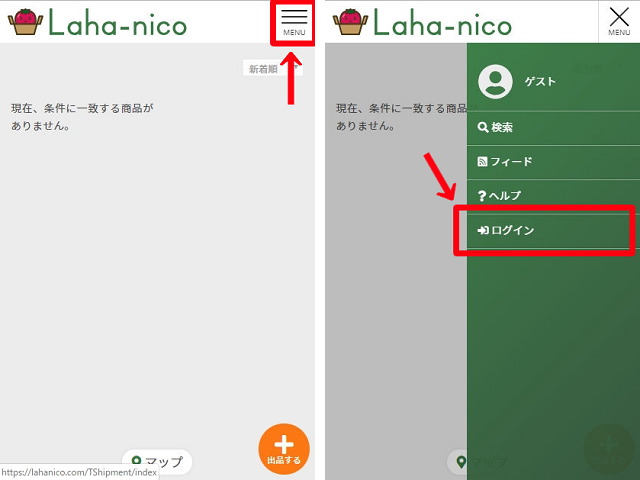Close the menu with the X icon

coord(619,22)
